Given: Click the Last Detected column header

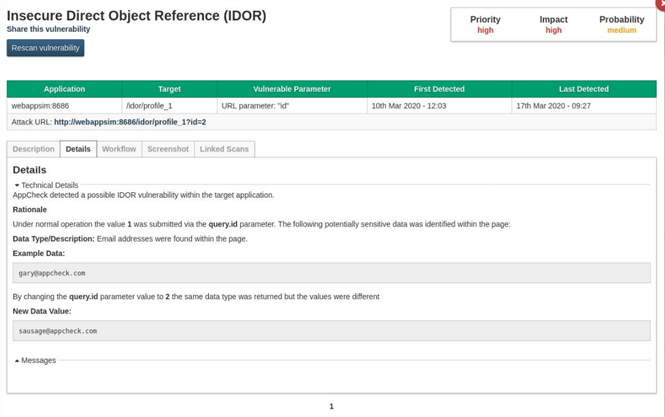Looking at the screenshot, I should 584,89.
